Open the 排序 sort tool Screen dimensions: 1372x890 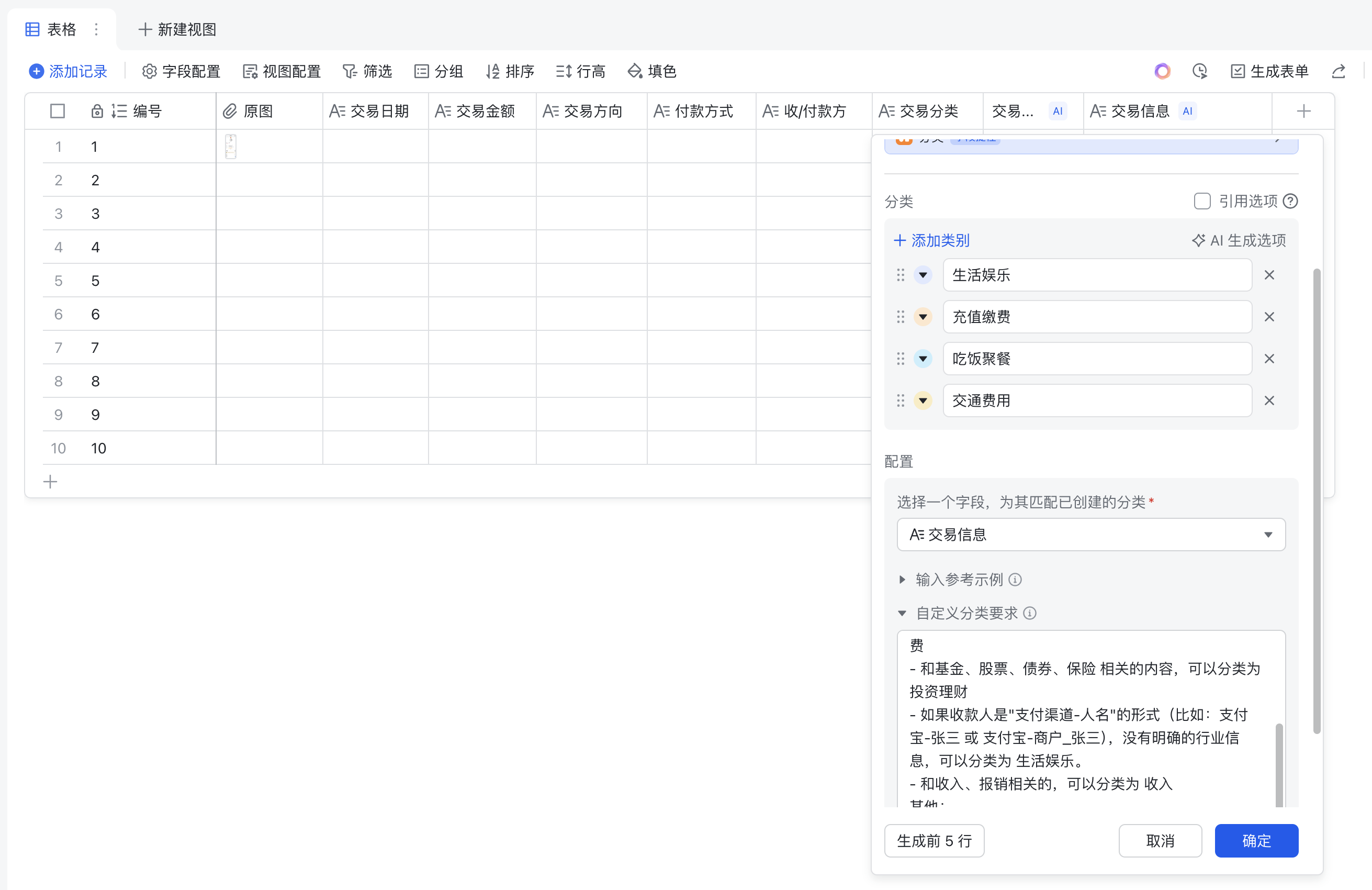click(x=510, y=71)
